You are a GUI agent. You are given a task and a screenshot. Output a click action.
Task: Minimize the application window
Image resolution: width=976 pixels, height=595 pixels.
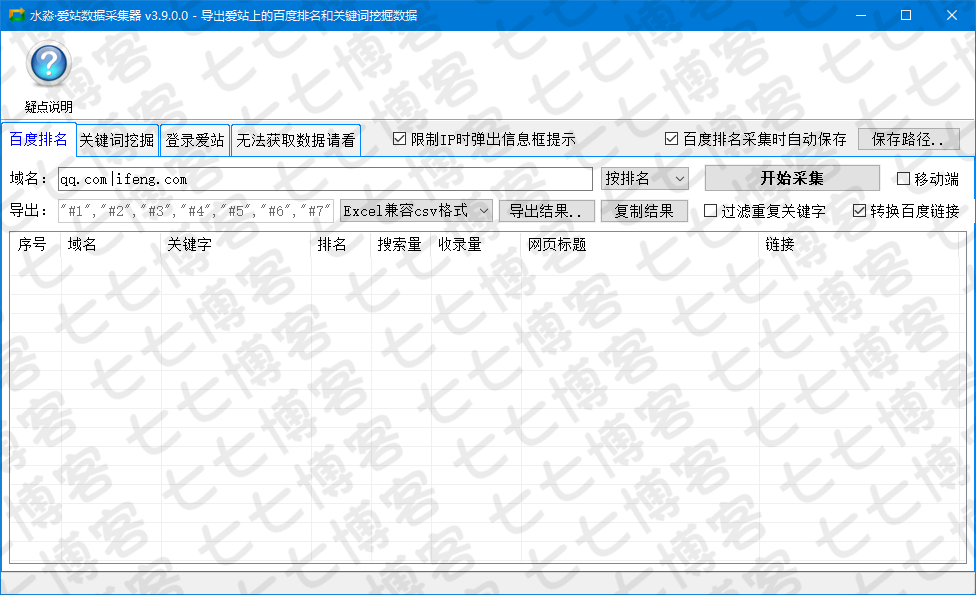point(861,15)
